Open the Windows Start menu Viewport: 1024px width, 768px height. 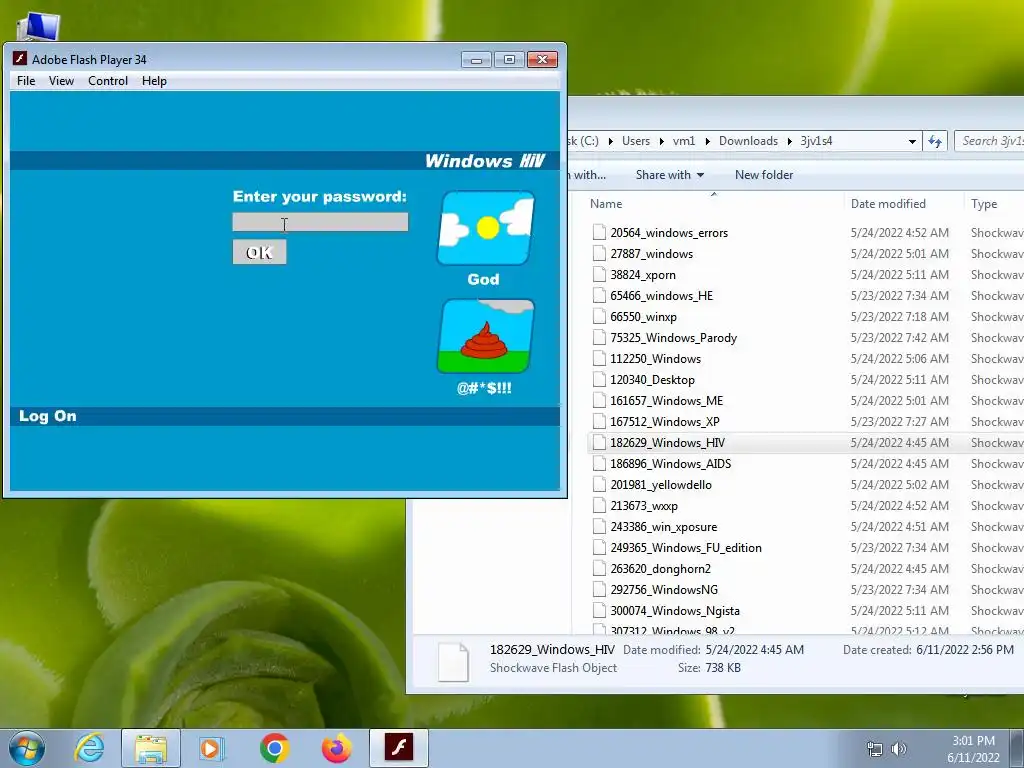click(x=27, y=748)
